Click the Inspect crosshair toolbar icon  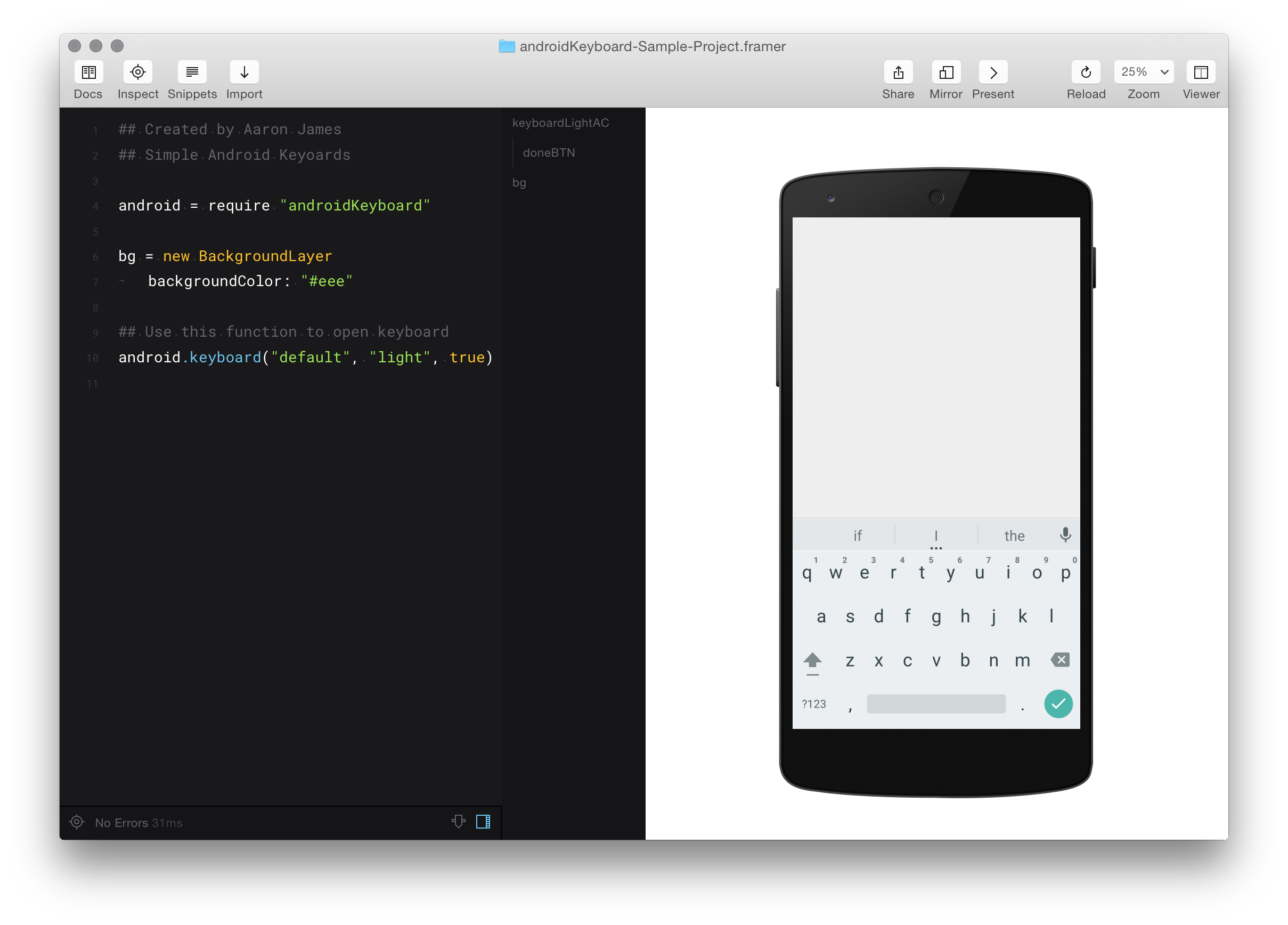coord(138,72)
